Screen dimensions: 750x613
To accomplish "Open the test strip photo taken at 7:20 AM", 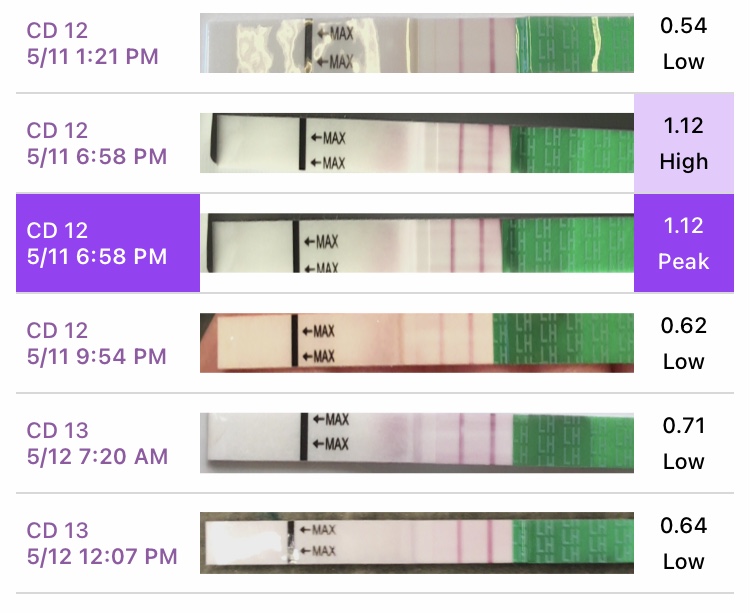I will coord(417,443).
